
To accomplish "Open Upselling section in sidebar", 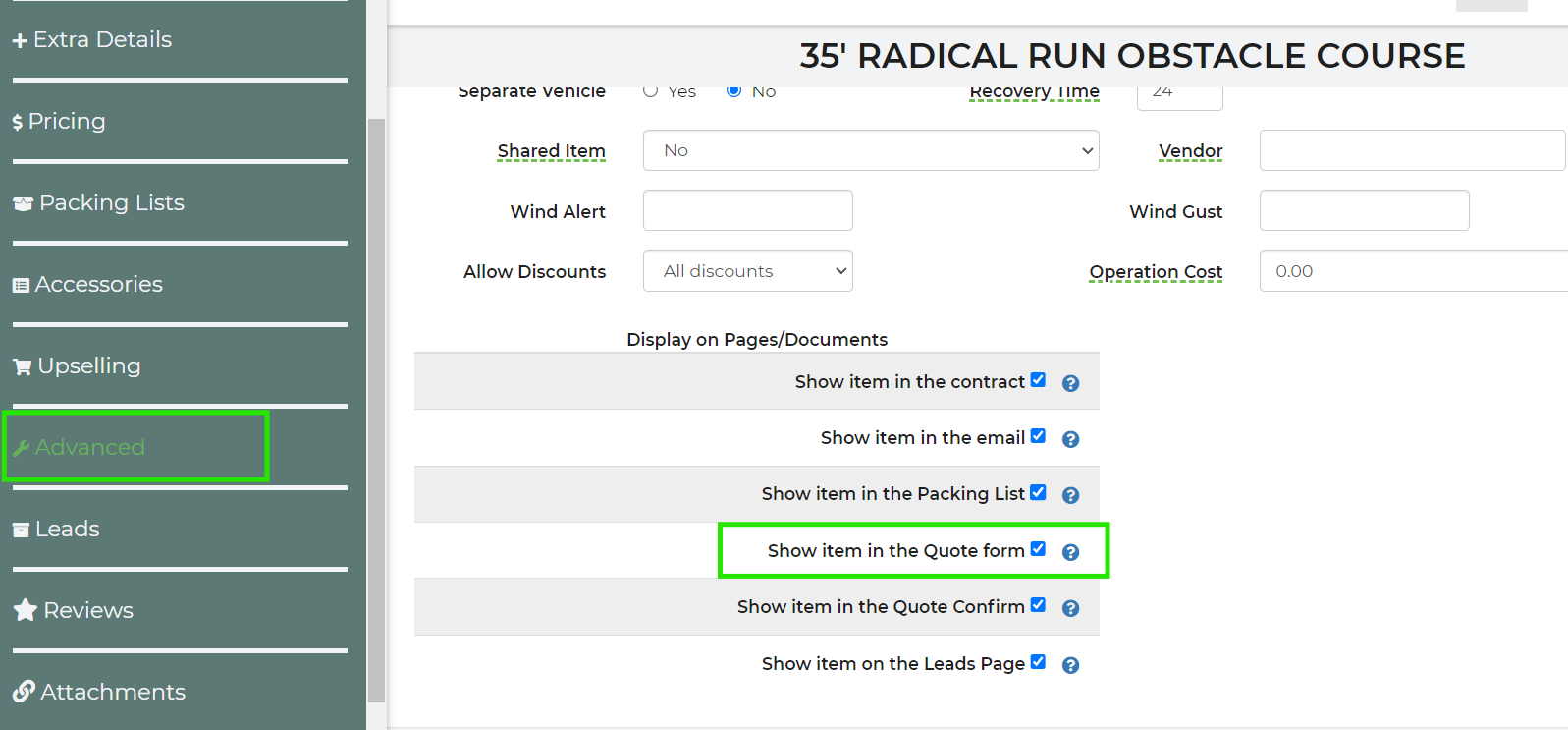I will coord(89,366).
